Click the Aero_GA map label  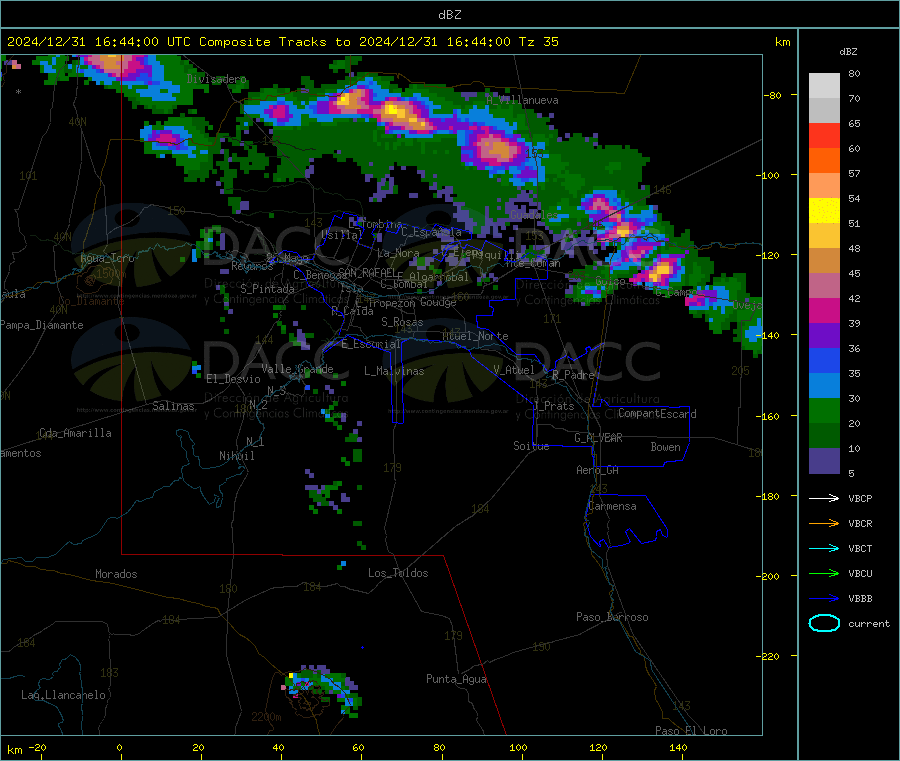[598, 470]
